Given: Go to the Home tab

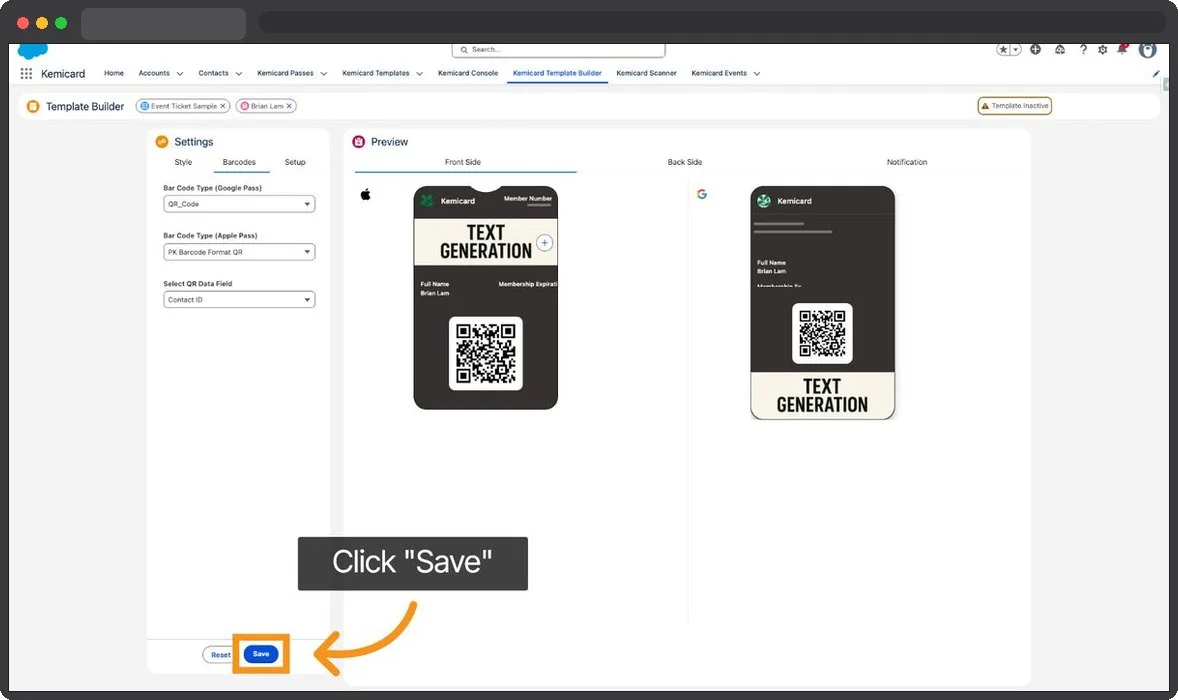Looking at the screenshot, I should click(113, 74).
